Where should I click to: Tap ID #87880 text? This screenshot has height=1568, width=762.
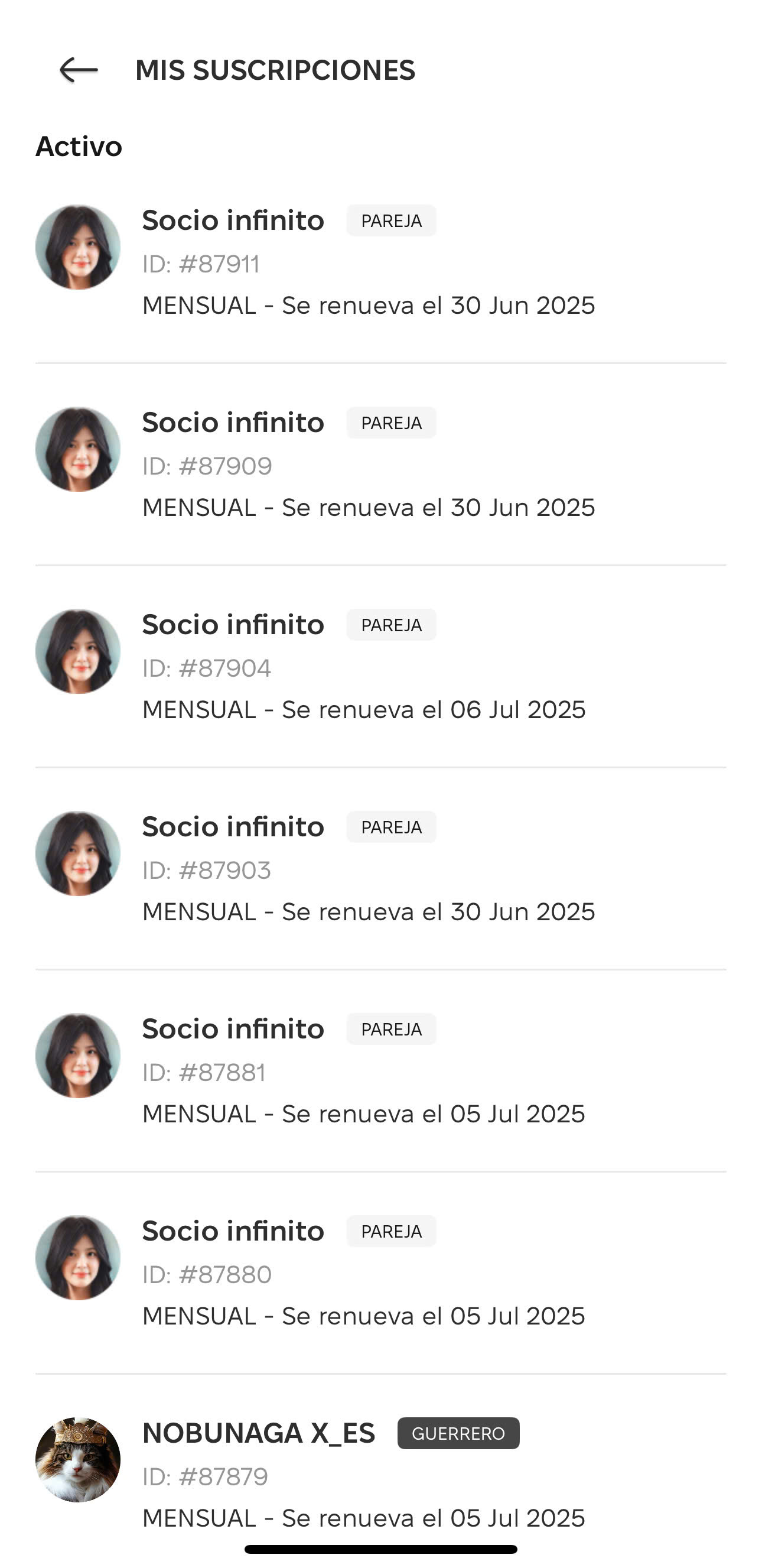click(207, 1275)
